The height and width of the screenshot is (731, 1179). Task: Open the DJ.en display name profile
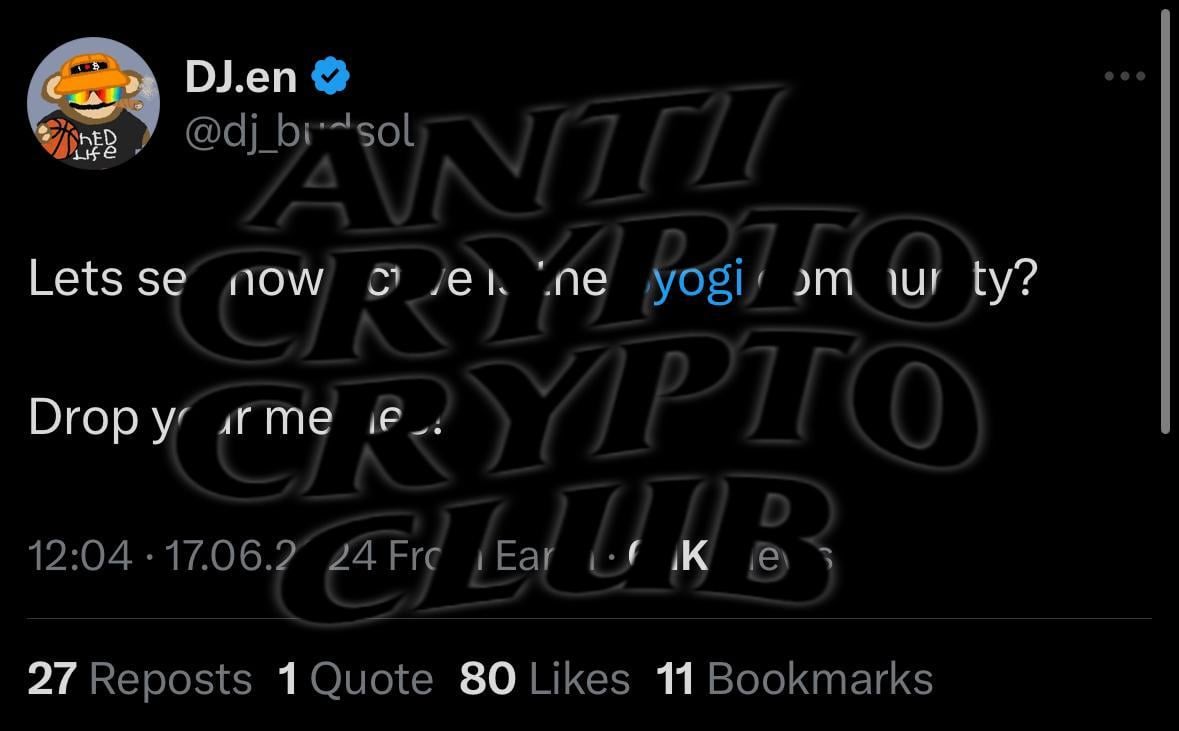click(x=241, y=76)
